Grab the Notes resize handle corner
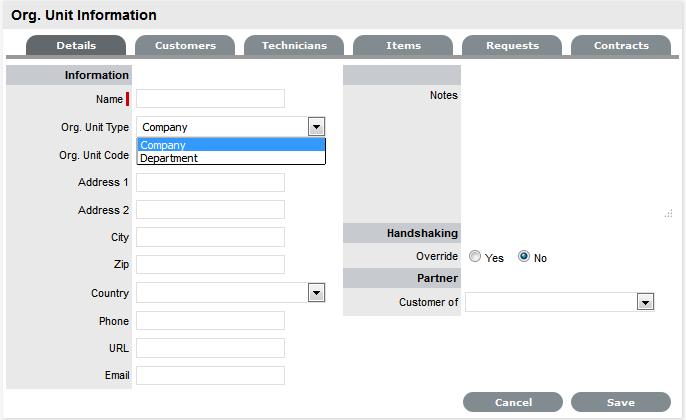Viewport: 686px width, 420px height. 669,213
